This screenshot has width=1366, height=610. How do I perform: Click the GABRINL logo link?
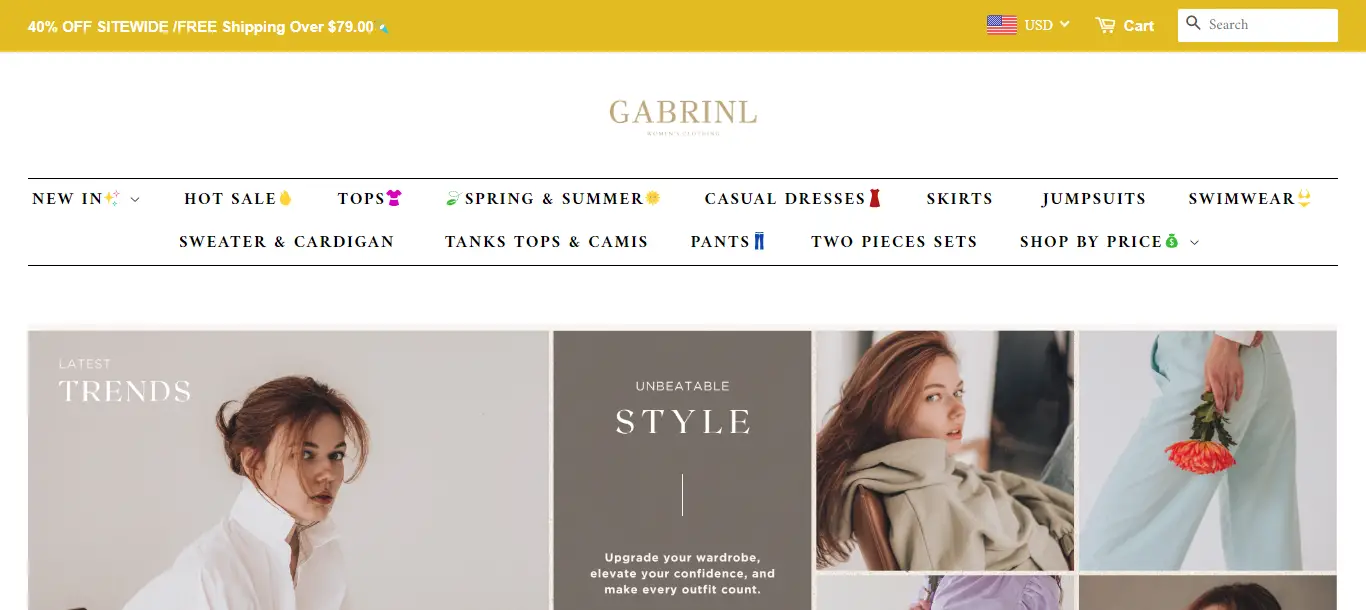(x=683, y=115)
